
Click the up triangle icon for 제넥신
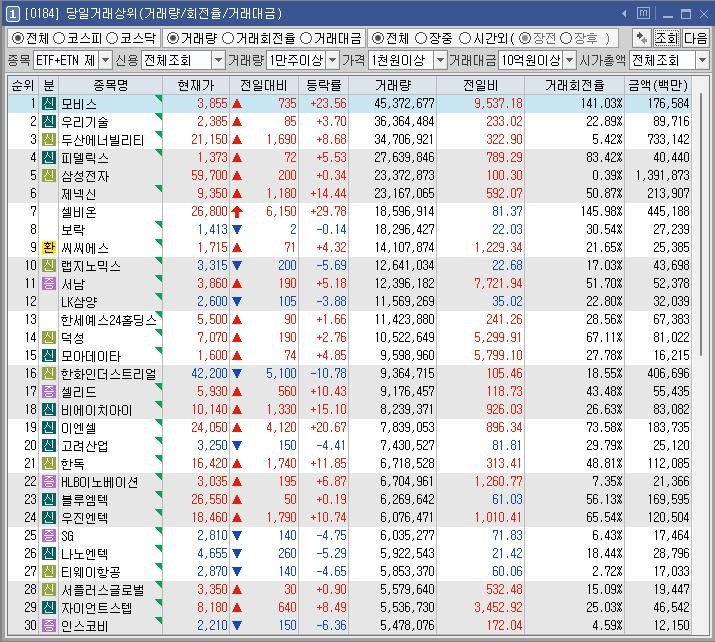tap(237, 193)
